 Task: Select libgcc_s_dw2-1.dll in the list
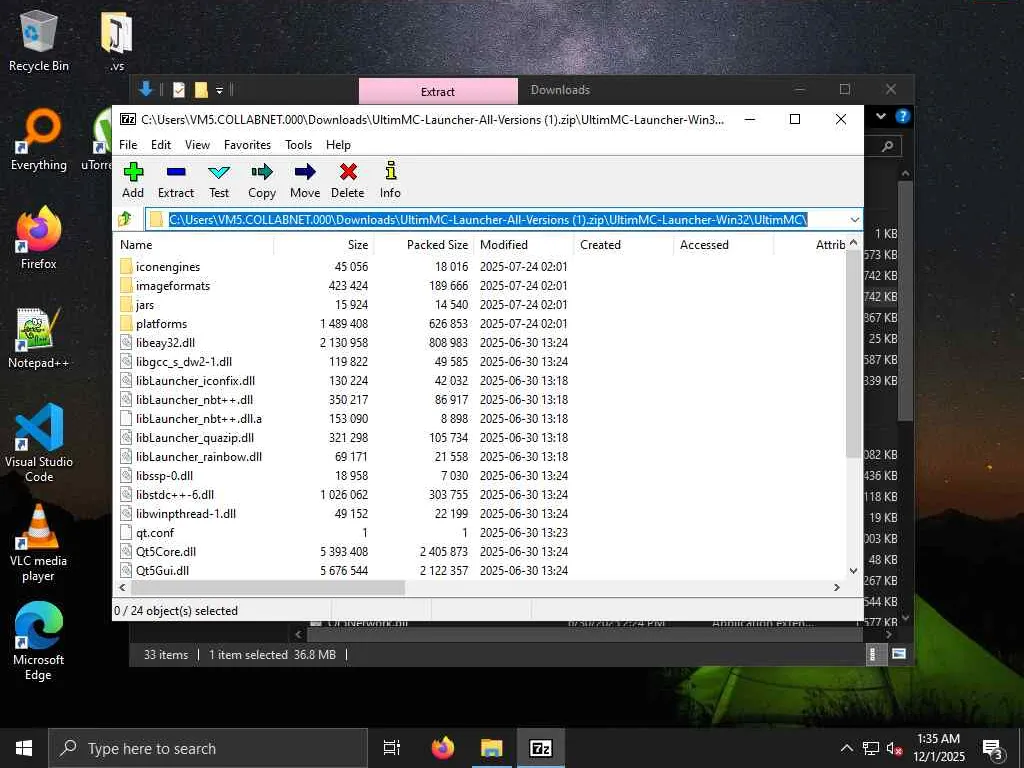184,361
